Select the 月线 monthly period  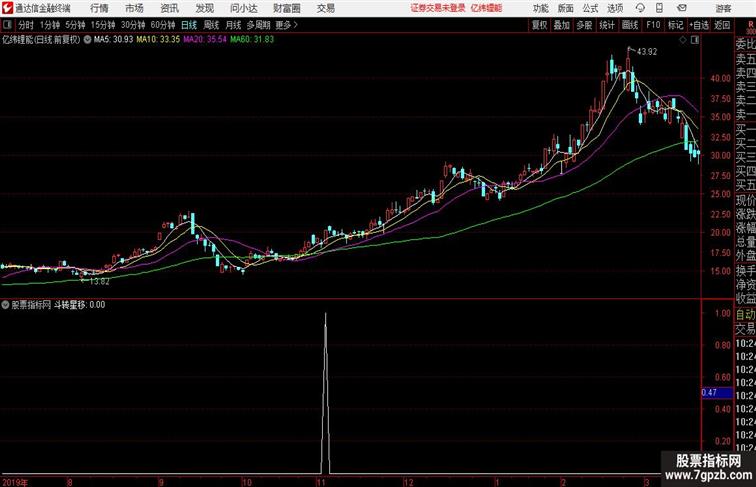pyautogui.click(x=233, y=25)
